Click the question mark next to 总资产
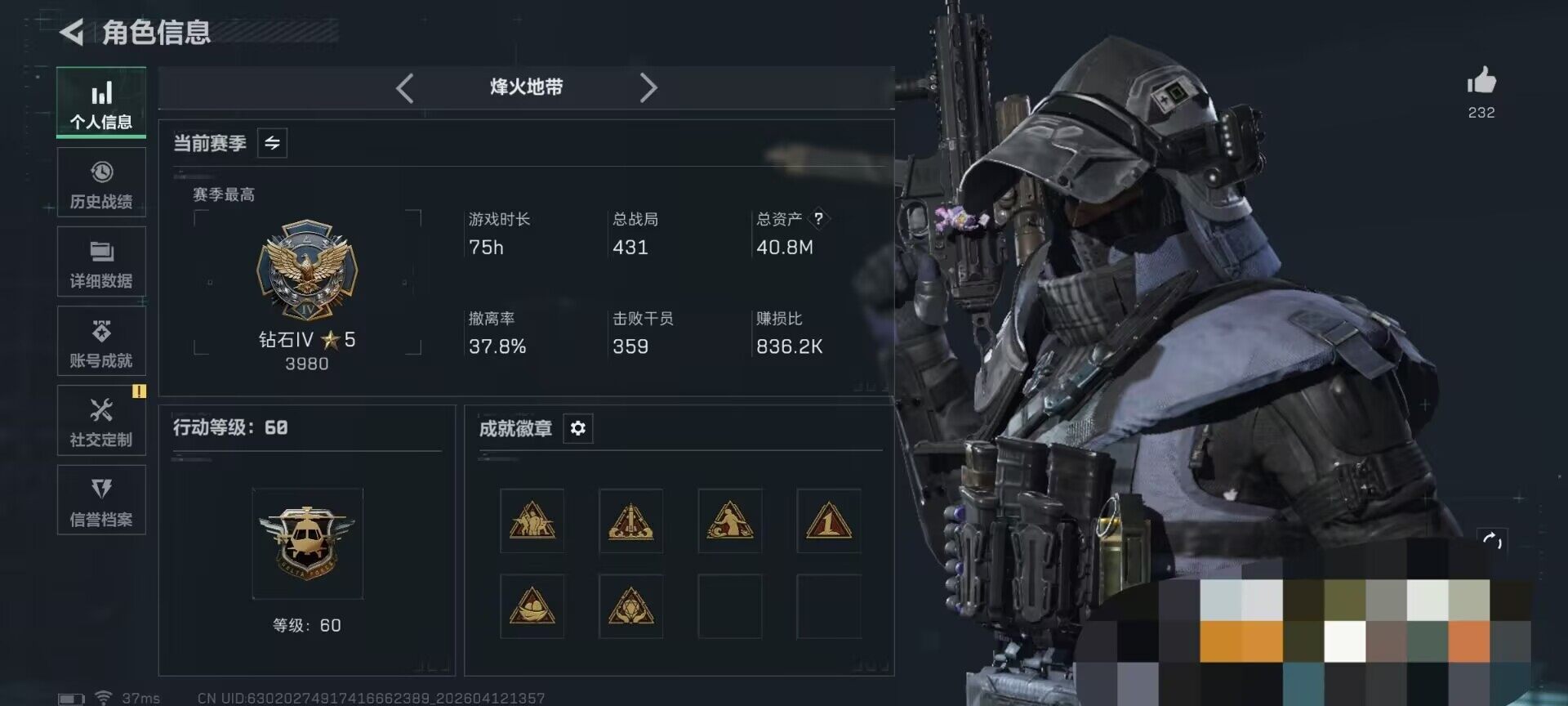 (818, 218)
